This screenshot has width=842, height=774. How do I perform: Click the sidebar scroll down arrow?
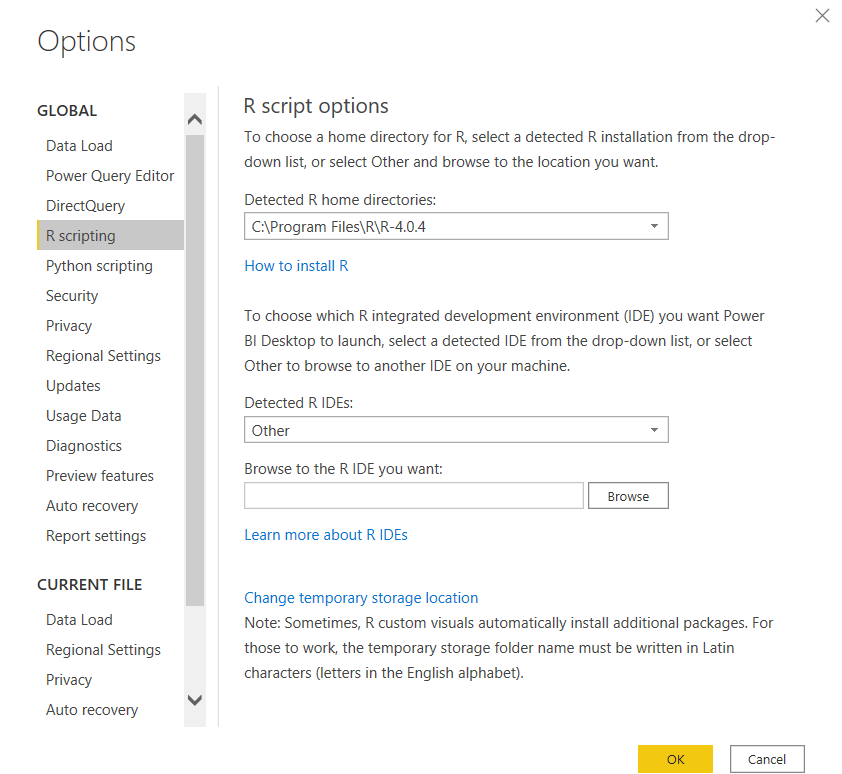(x=195, y=700)
